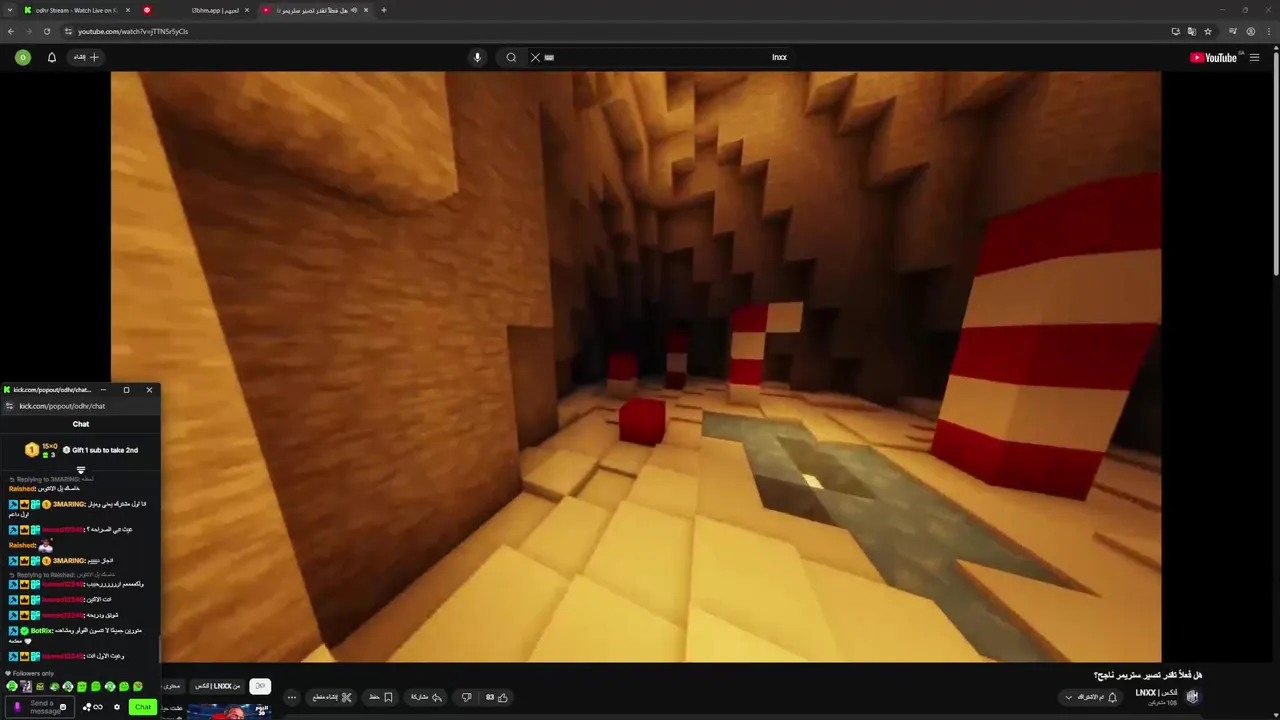Viewport: 1280px width, 720px height.
Task: Click the 'Followers only' chat notice
Action: coord(29,673)
